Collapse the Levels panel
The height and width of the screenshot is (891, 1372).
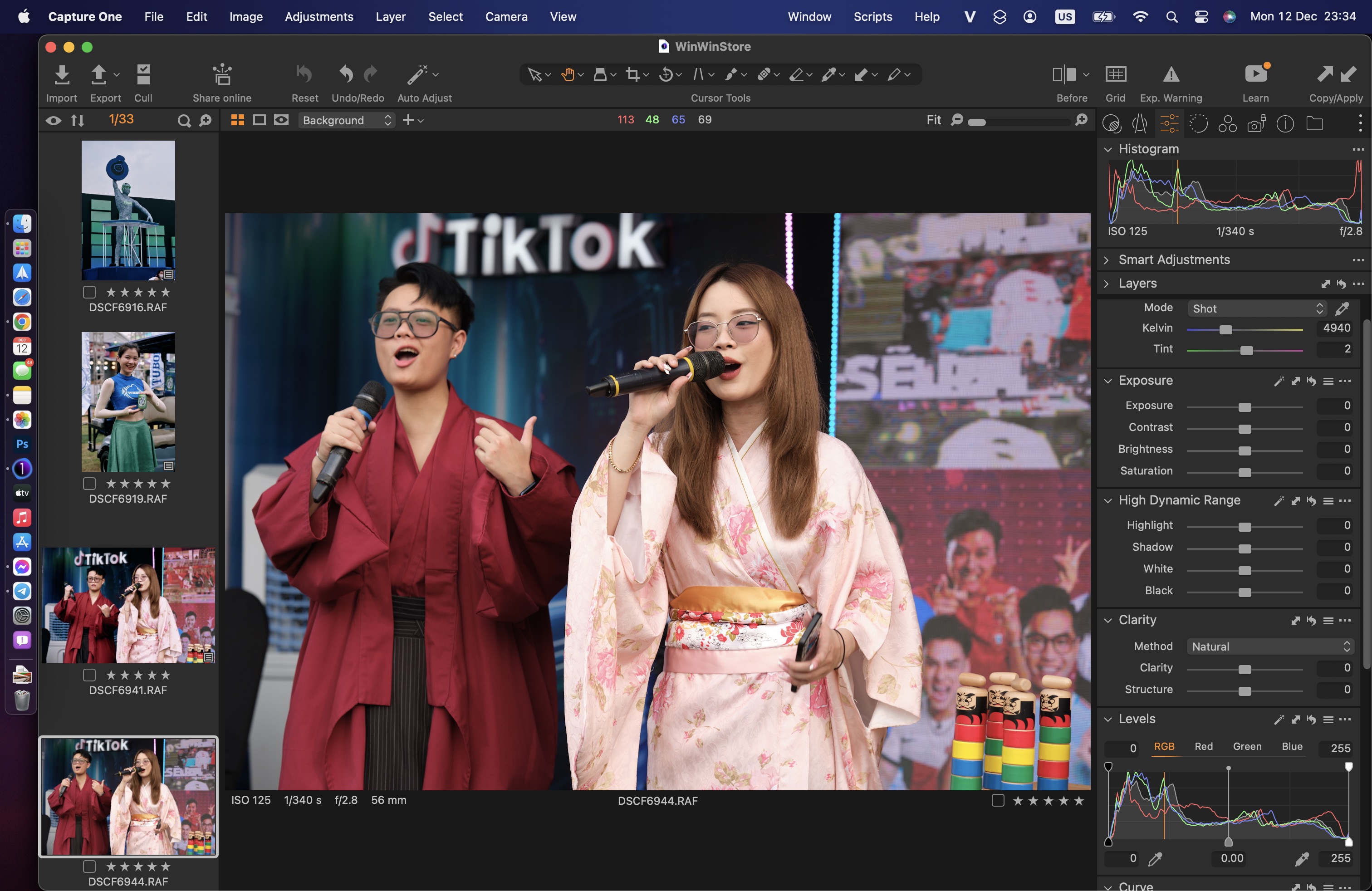tap(1107, 719)
